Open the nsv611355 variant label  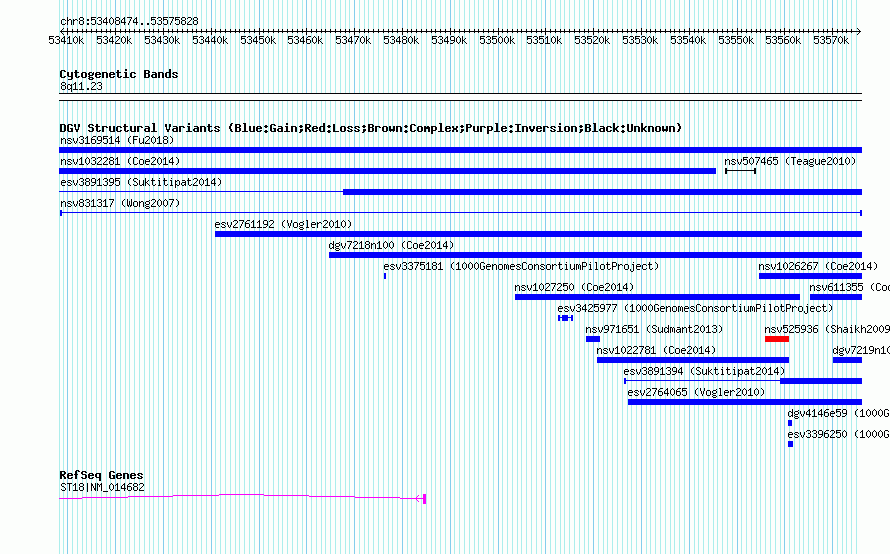(849, 287)
